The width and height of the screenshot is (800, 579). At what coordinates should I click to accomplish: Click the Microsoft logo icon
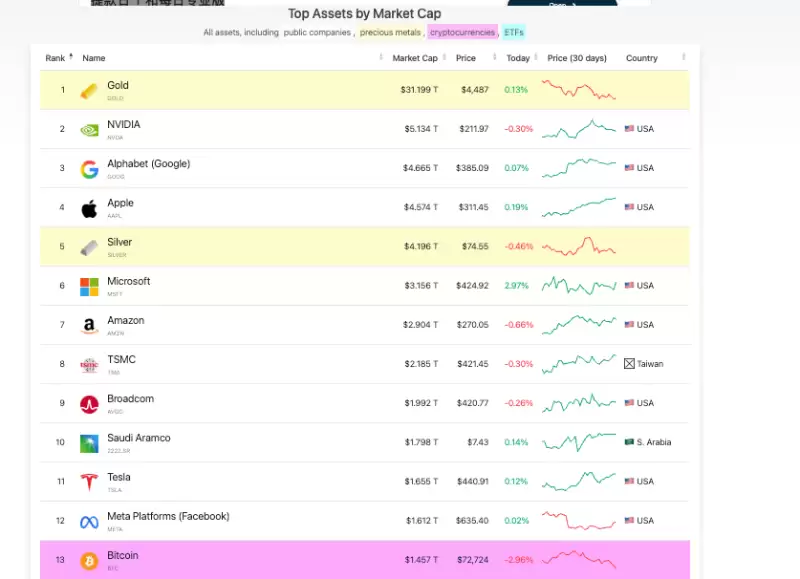89,287
